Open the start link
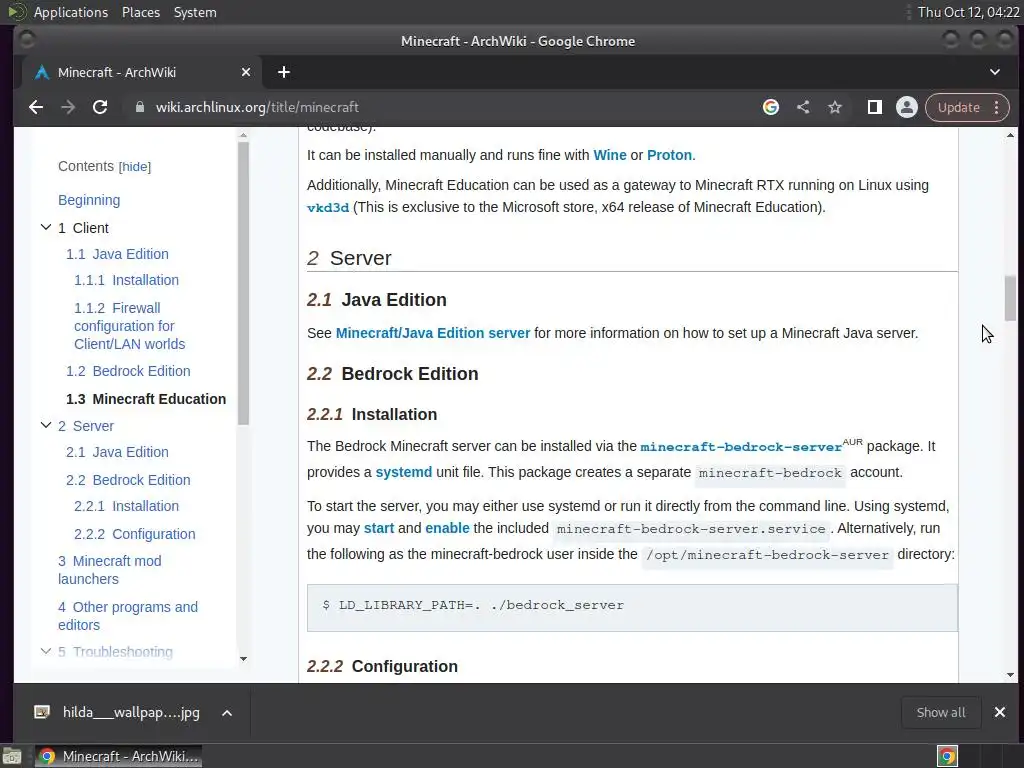This screenshot has height=768, width=1024. point(379,528)
